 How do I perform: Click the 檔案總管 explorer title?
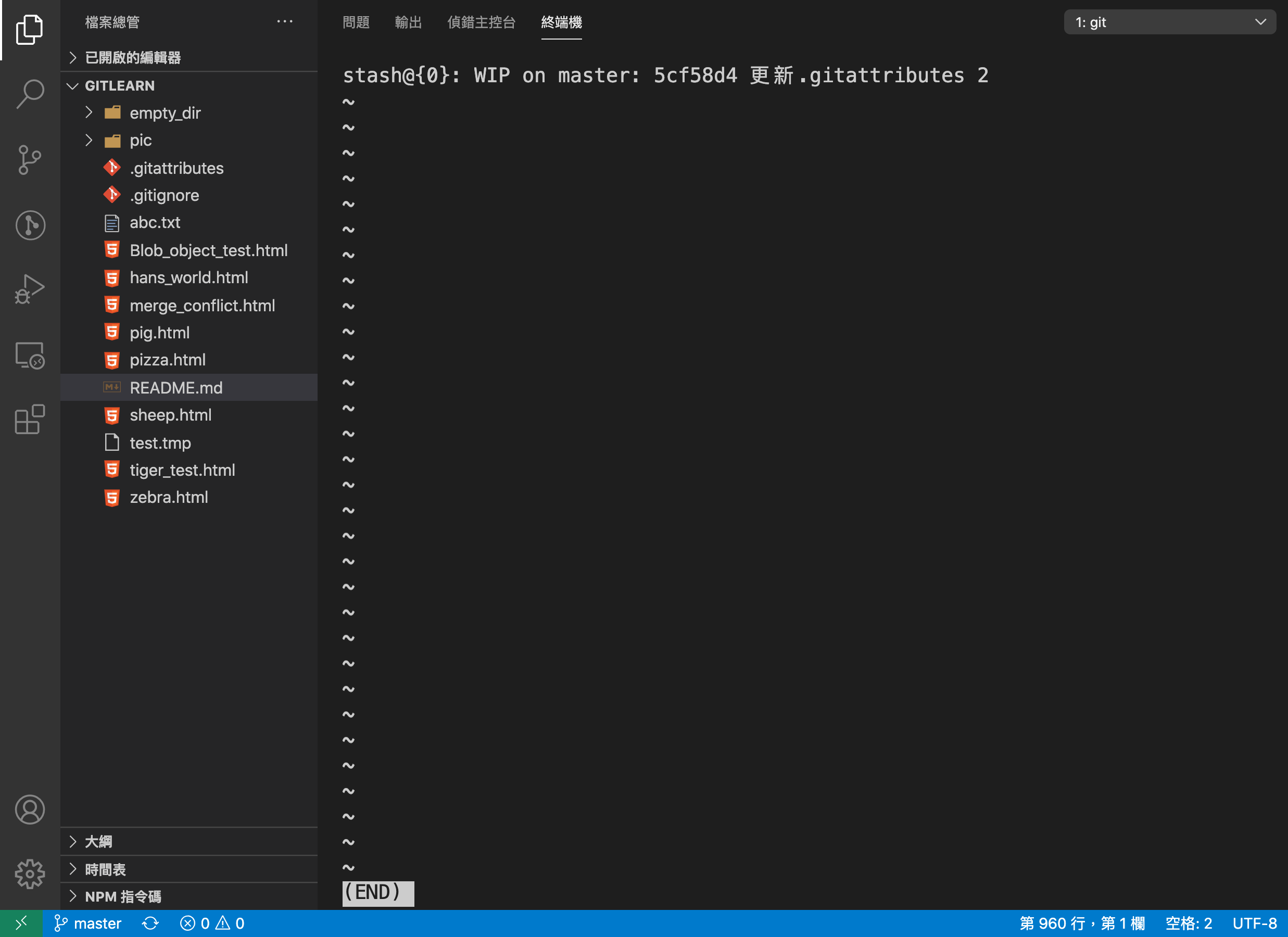pyautogui.click(x=112, y=22)
